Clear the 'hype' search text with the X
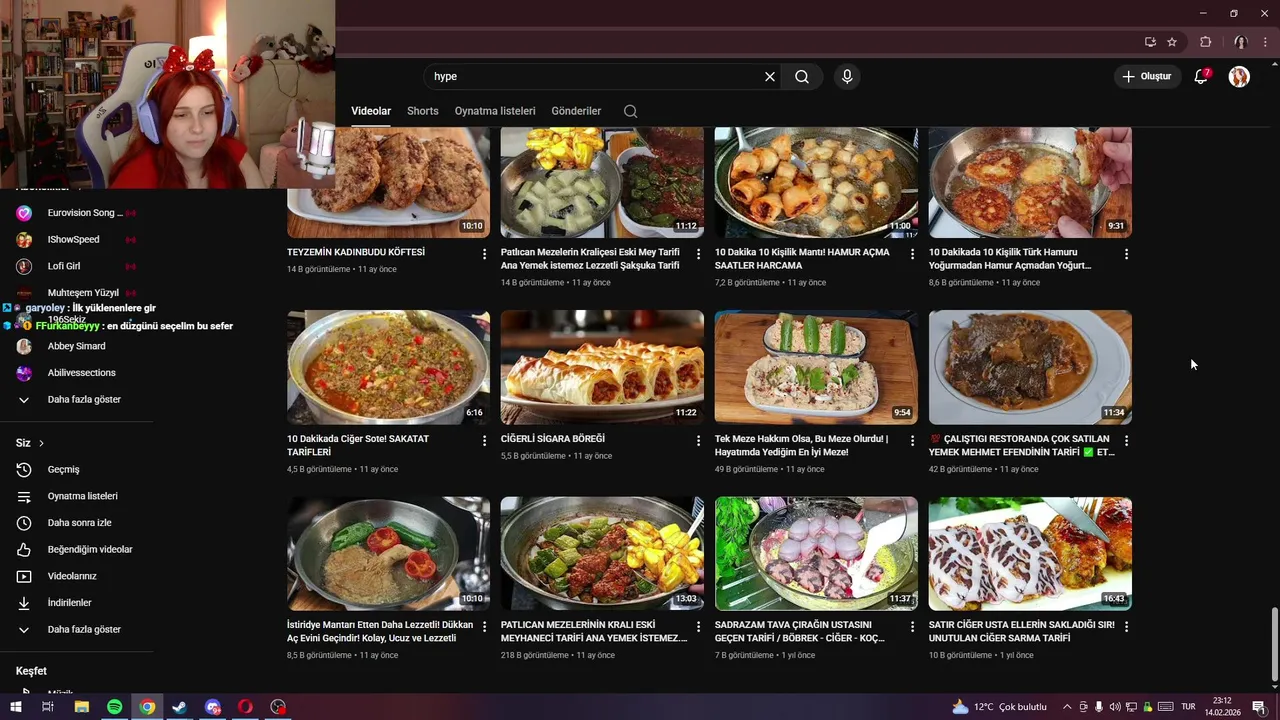1280x720 pixels. pyautogui.click(x=770, y=76)
